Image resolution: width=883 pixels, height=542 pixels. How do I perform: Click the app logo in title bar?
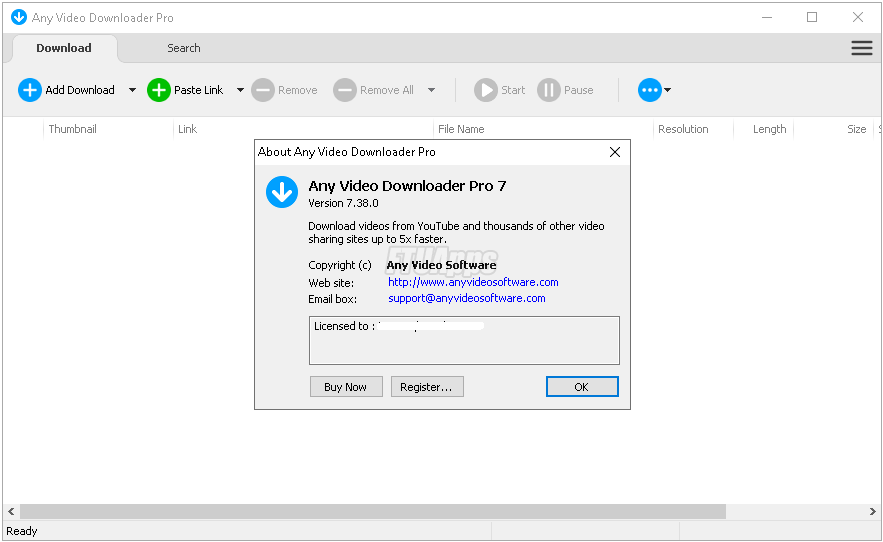pos(19,17)
